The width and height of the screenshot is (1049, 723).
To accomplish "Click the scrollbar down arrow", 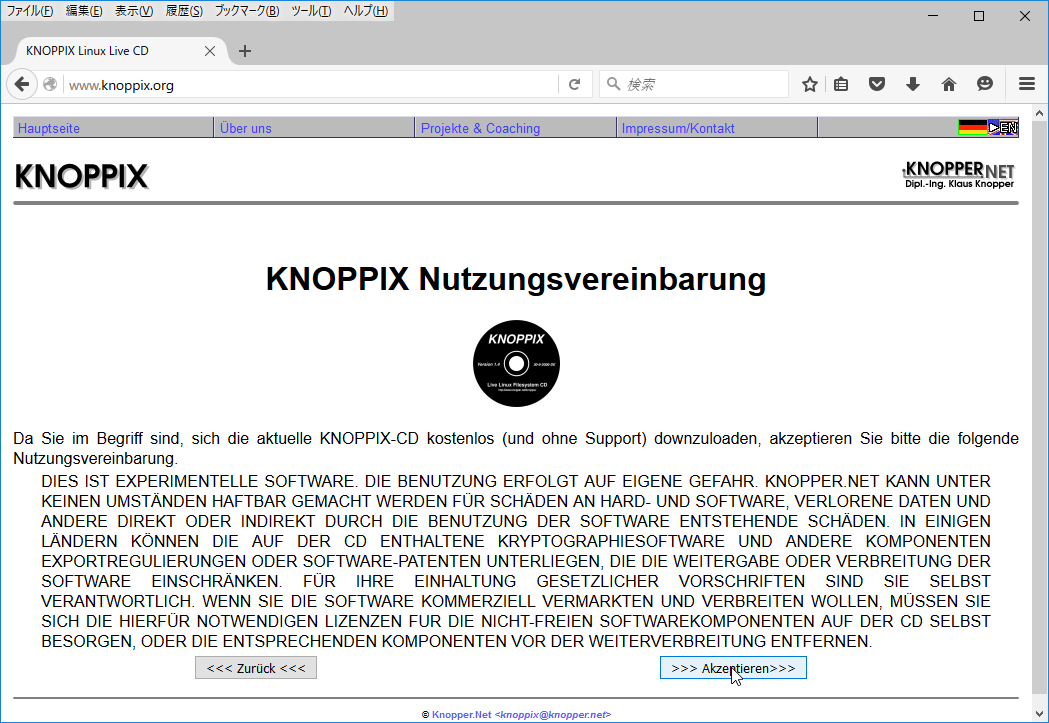I will click(1039, 713).
